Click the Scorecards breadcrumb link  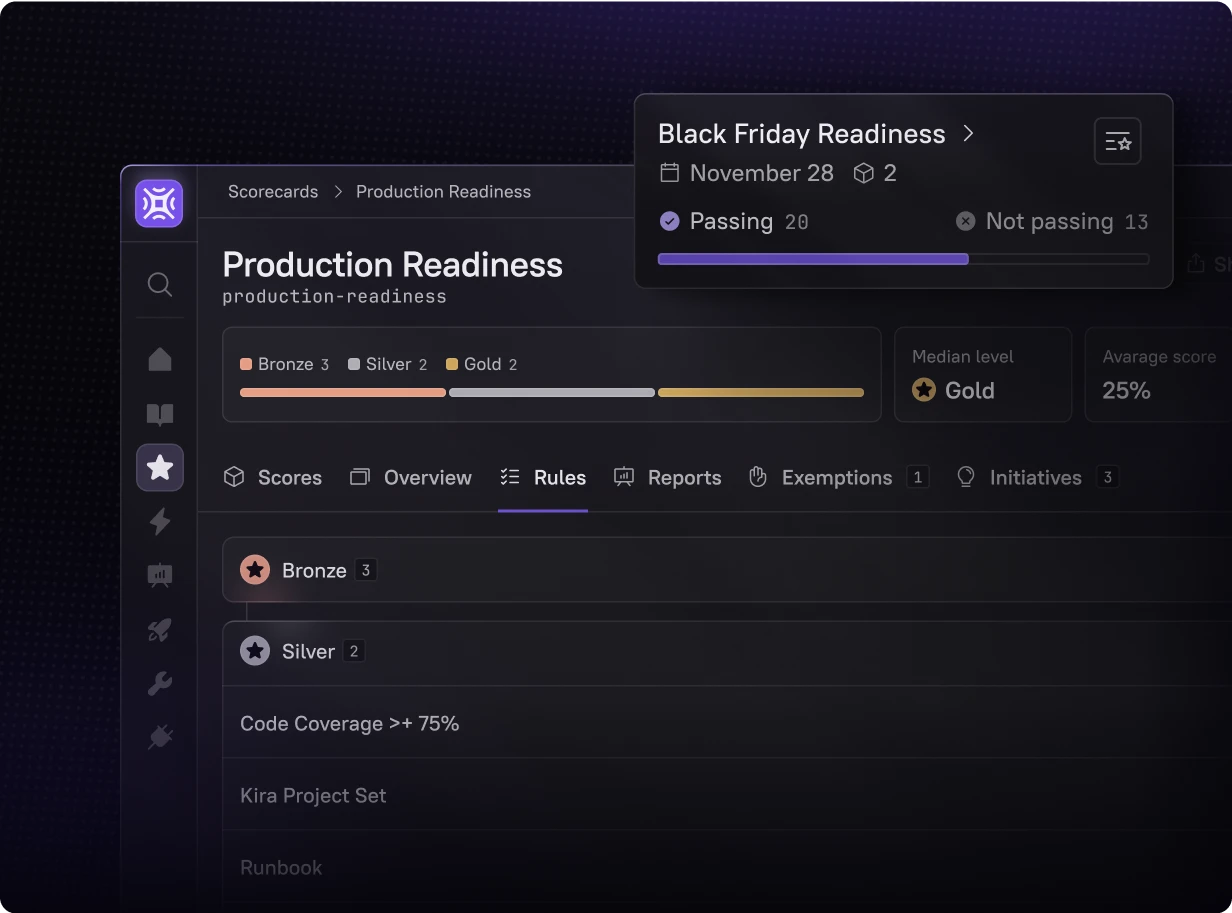(273, 191)
